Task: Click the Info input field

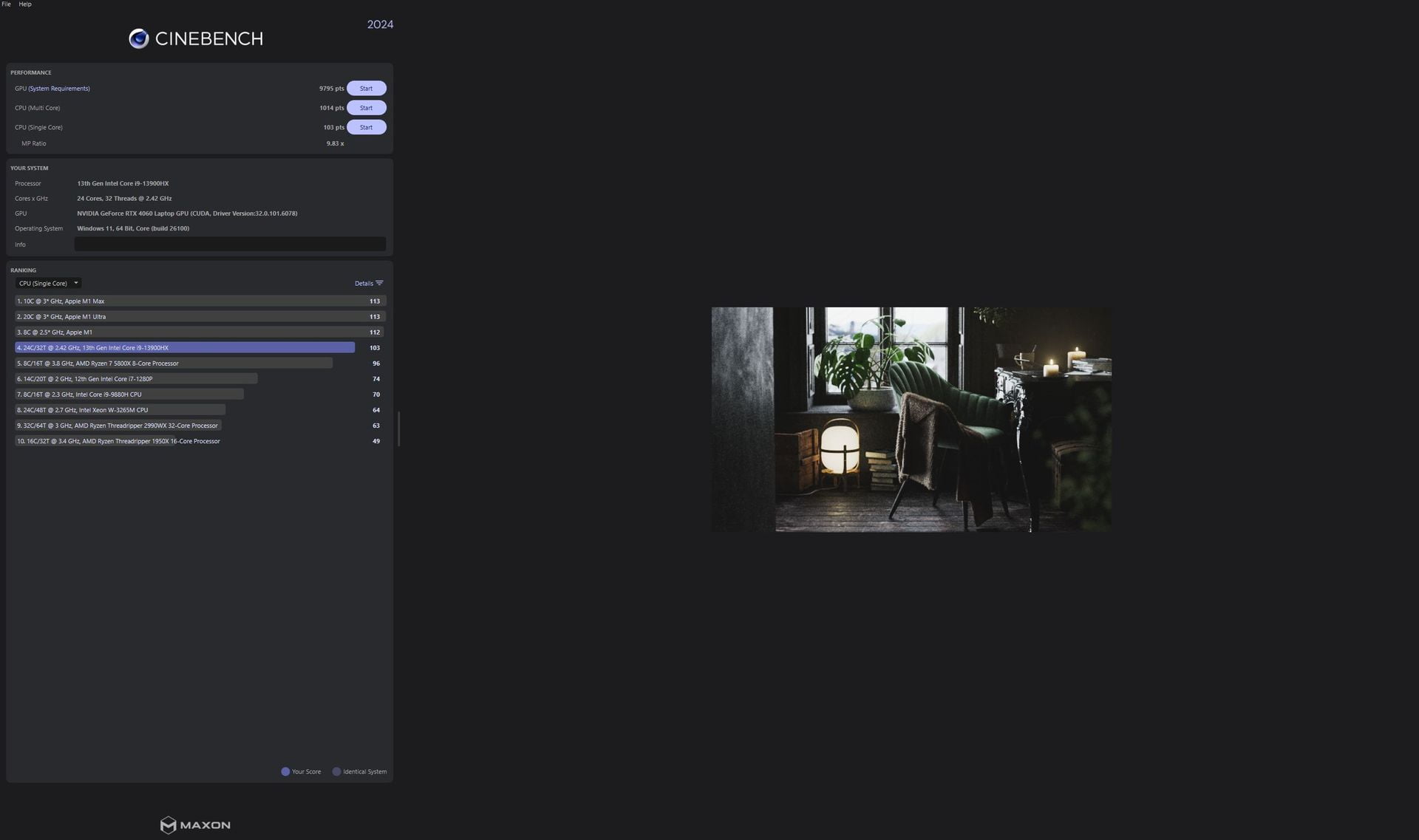Action: point(230,244)
